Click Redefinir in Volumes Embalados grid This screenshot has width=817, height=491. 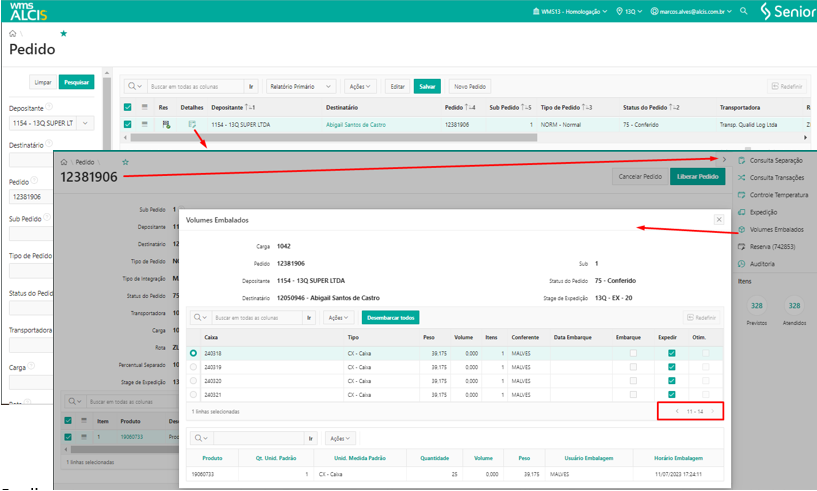click(701, 317)
